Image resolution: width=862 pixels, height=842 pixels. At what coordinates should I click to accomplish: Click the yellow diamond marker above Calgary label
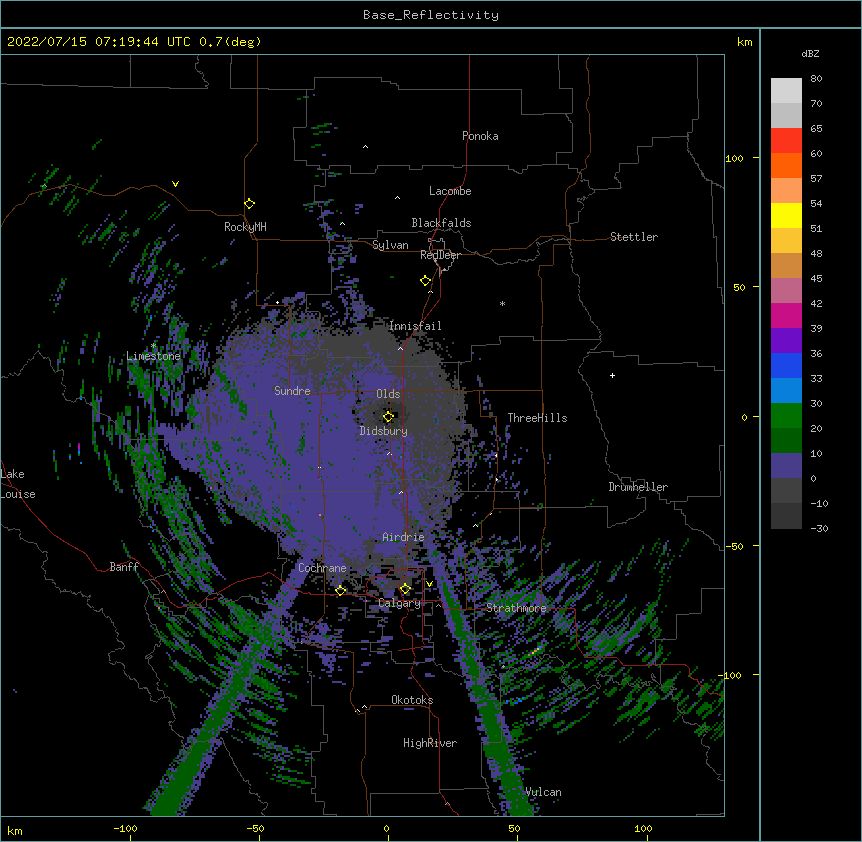(x=405, y=589)
